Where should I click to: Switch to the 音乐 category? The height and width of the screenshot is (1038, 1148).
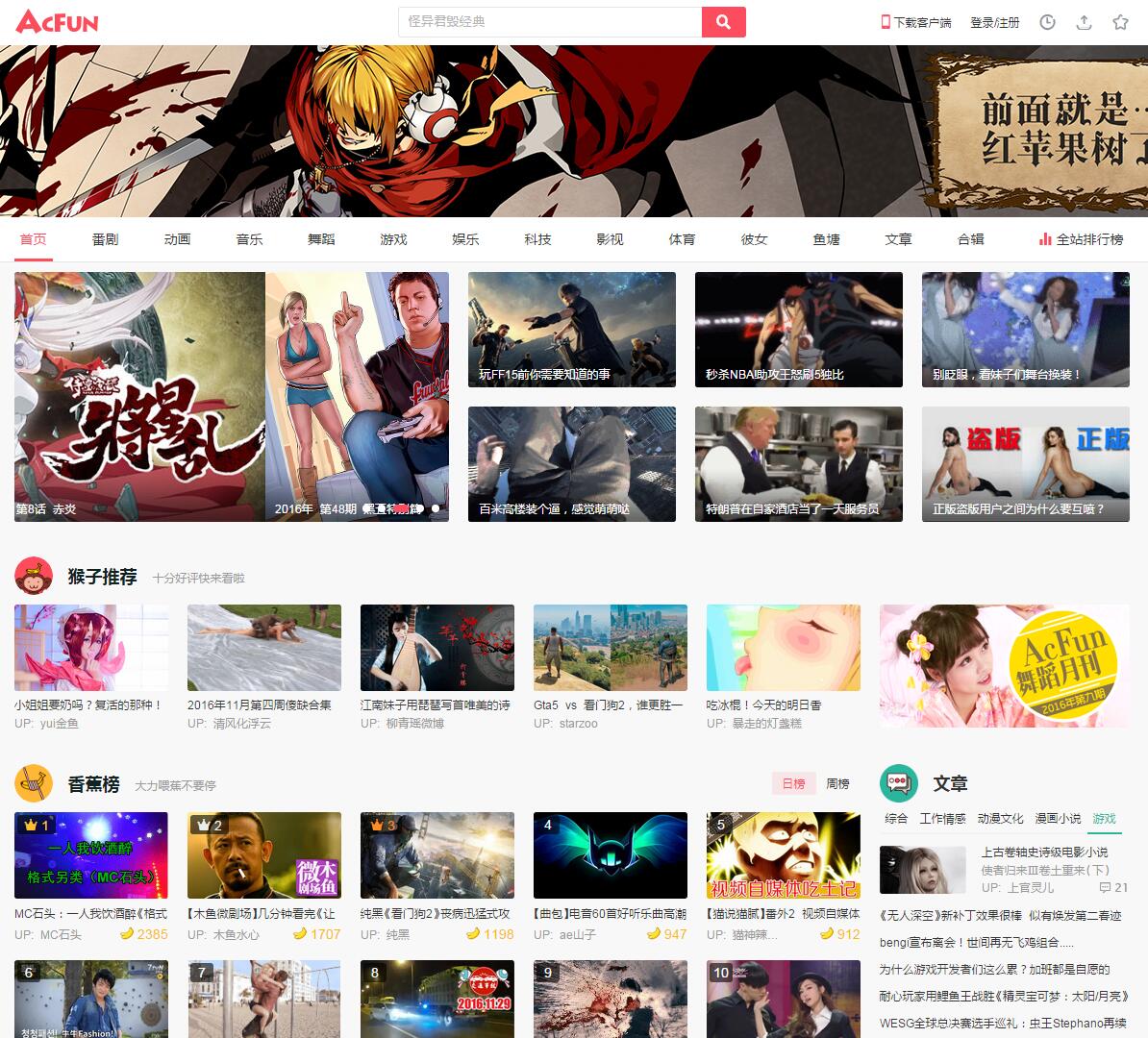click(x=250, y=239)
